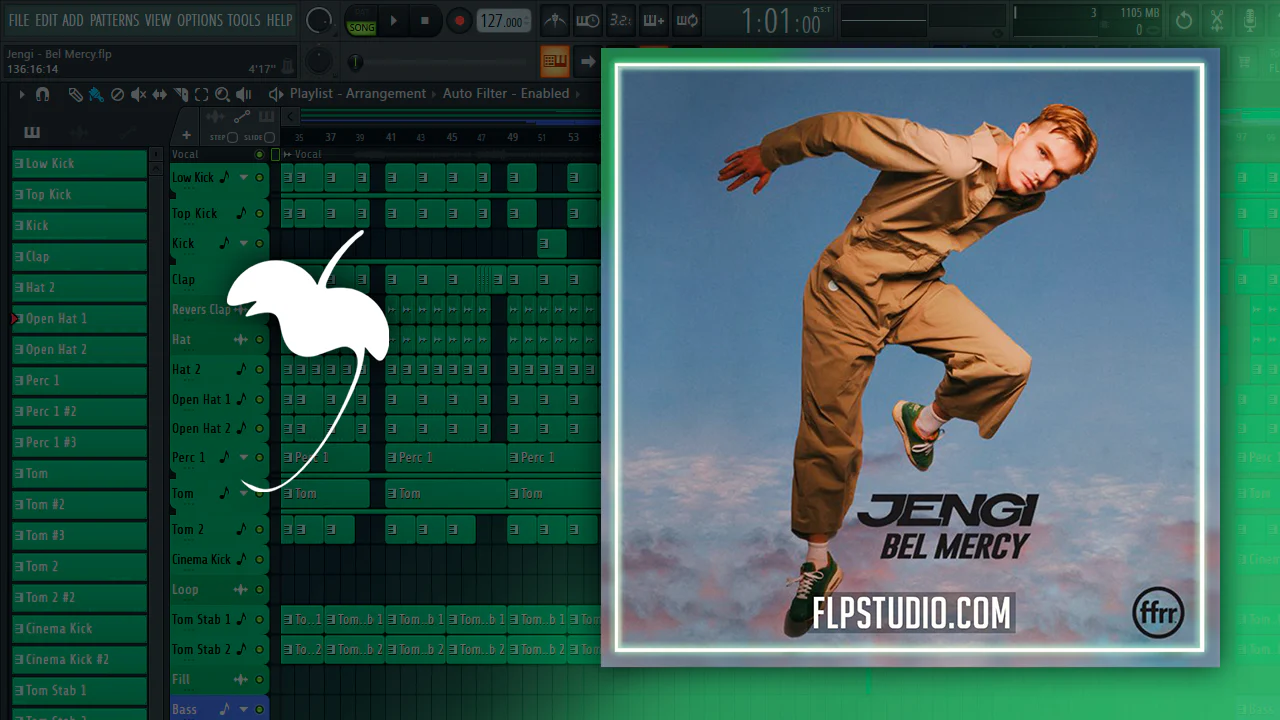Click the orange step editing keyboard icon
Image resolution: width=1280 pixels, height=720 pixels.
click(555, 61)
